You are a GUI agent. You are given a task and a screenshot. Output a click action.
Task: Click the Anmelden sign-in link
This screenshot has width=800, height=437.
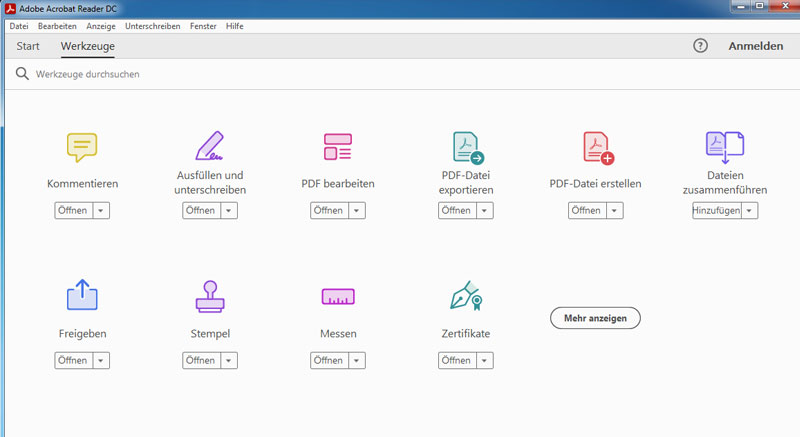click(x=755, y=46)
